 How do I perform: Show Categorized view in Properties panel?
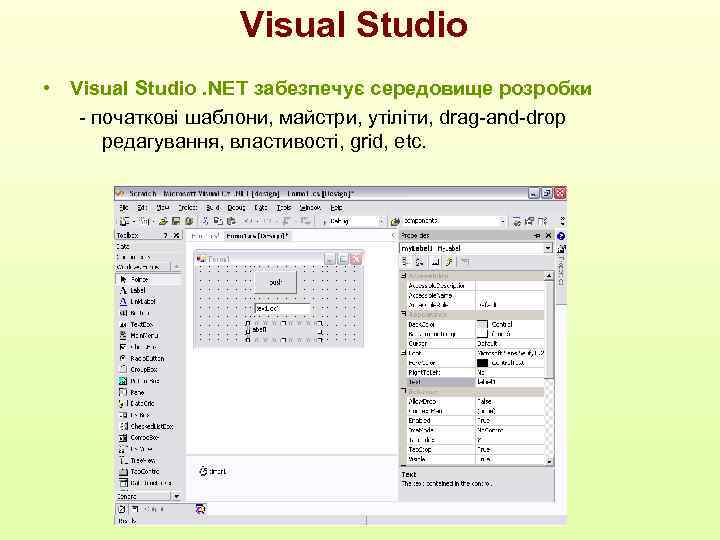click(405, 262)
